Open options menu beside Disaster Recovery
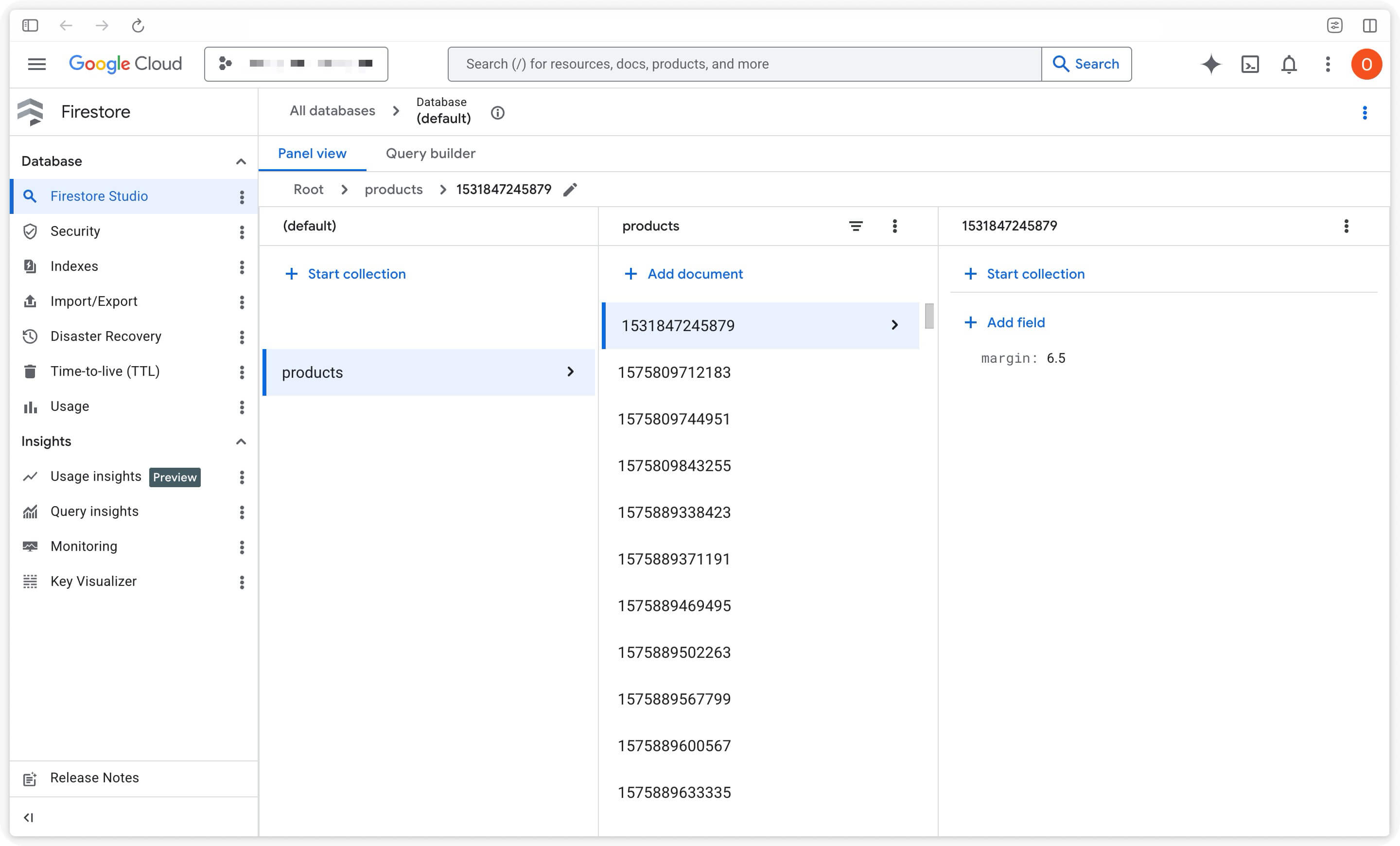 point(242,337)
